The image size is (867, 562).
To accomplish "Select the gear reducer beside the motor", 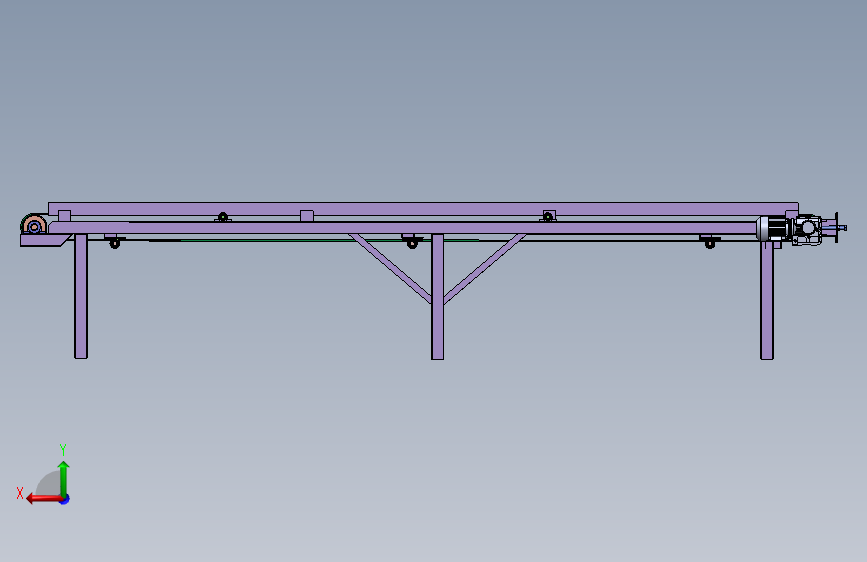I will [x=807, y=230].
